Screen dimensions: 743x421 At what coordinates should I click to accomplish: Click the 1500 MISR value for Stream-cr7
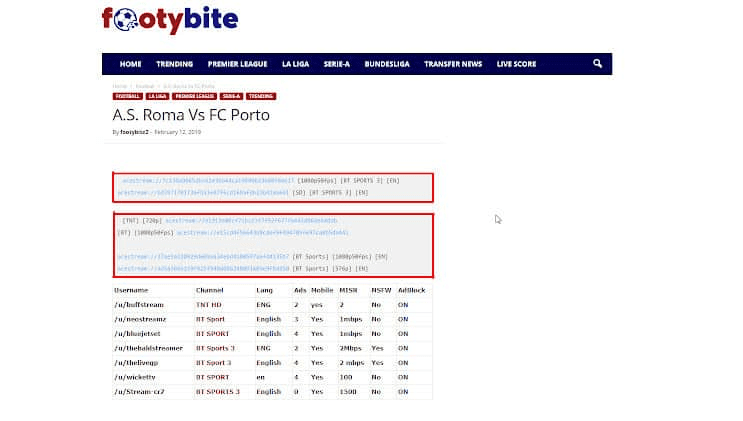(348, 392)
